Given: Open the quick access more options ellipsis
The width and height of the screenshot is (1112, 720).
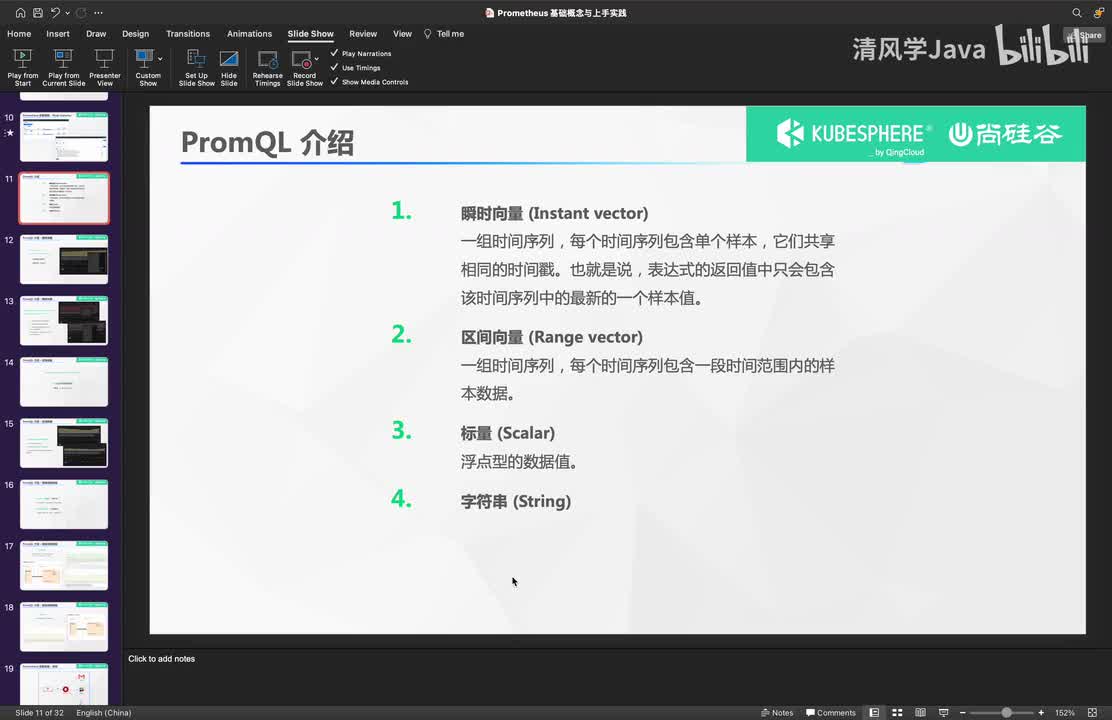Looking at the screenshot, I should click(x=99, y=13).
